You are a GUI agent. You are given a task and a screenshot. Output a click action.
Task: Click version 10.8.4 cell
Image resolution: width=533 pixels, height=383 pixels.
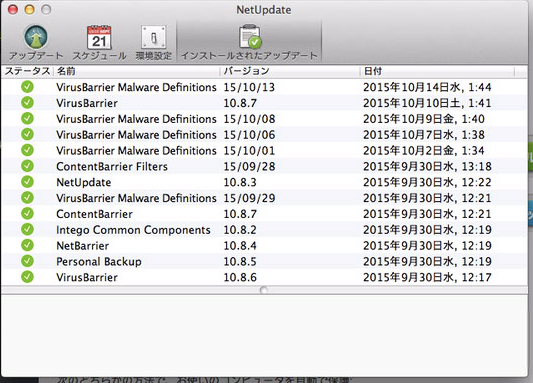tap(240, 246)
